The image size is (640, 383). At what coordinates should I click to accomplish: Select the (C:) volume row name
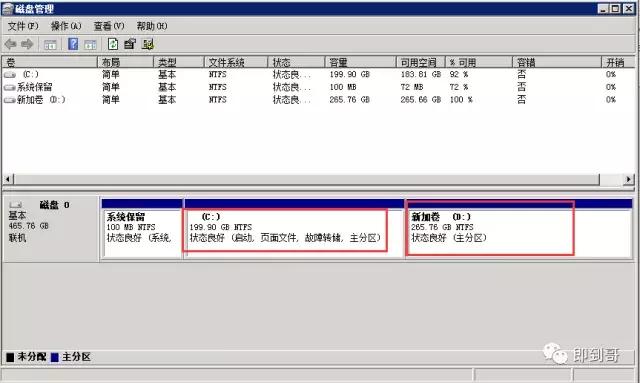tap(31, 74)
